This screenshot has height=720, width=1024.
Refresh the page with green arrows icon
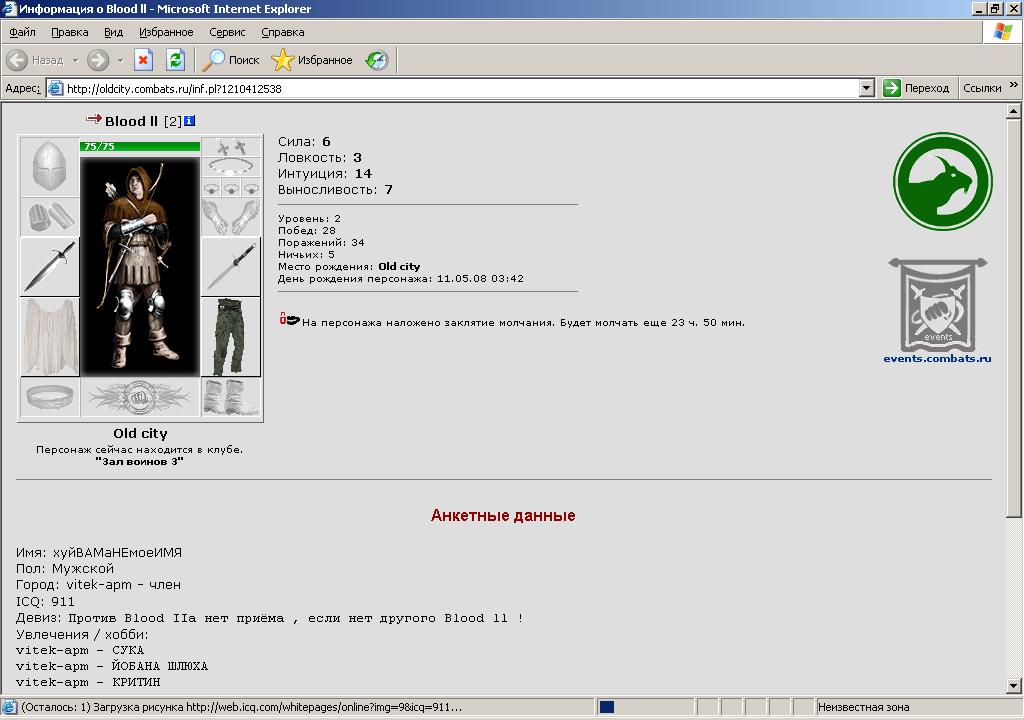(175, 60)
